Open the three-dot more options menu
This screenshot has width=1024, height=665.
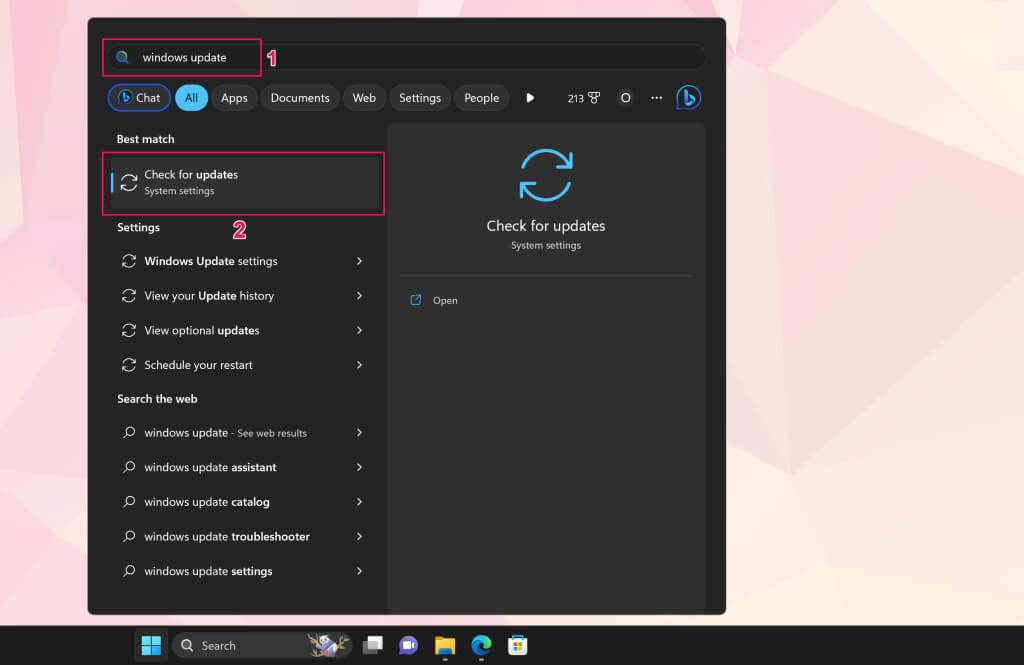(656, 98)
